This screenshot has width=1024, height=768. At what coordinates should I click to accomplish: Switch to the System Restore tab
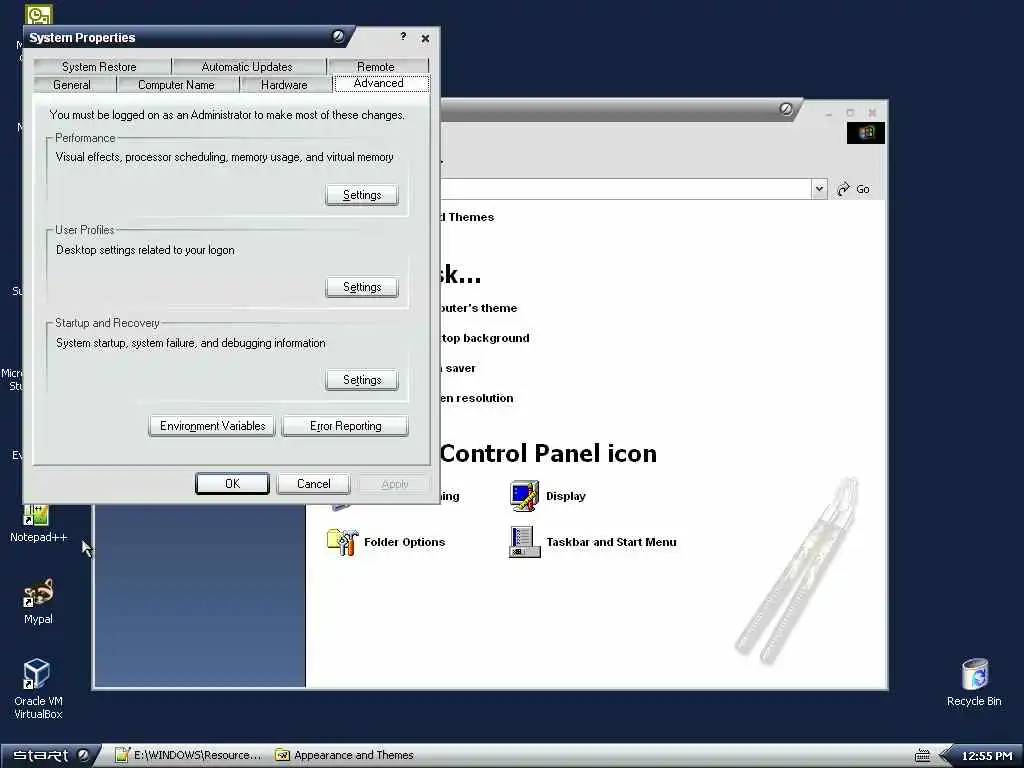tap(99, 67)
